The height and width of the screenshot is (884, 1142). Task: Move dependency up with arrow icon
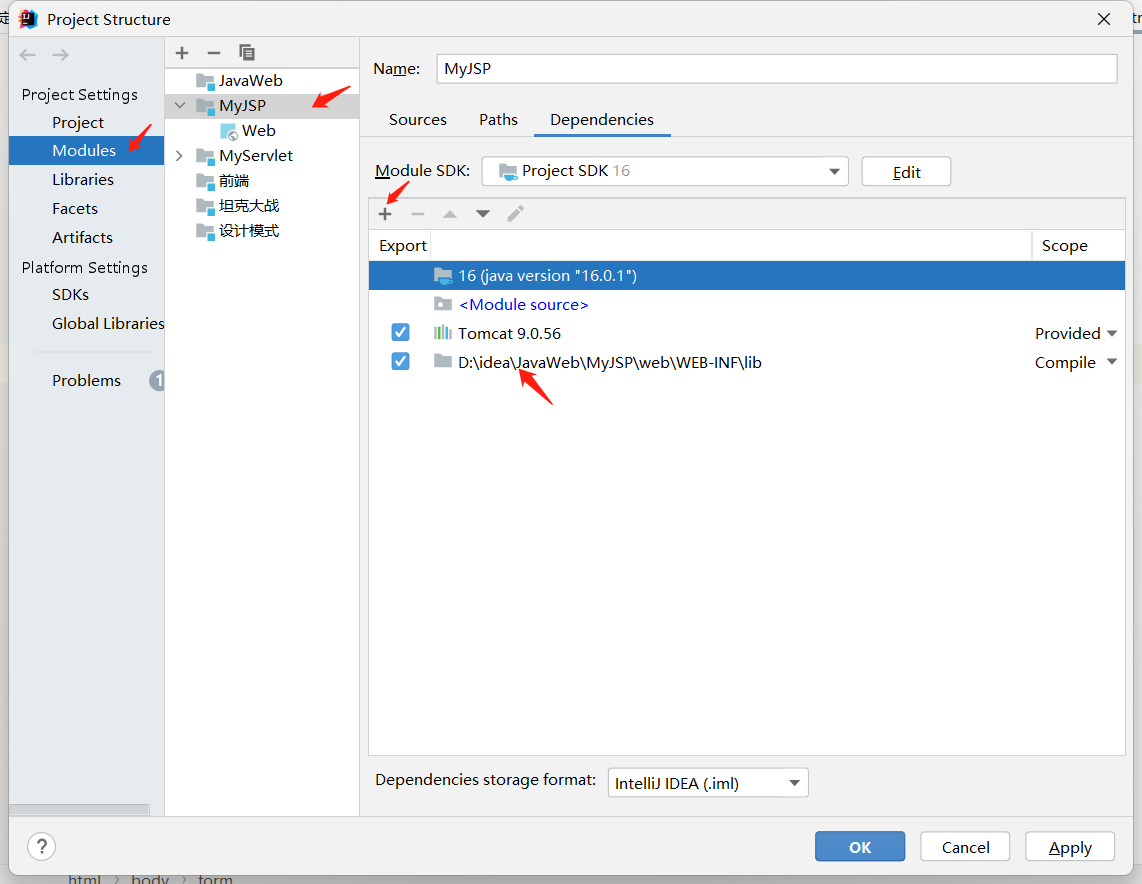(450, 214)
